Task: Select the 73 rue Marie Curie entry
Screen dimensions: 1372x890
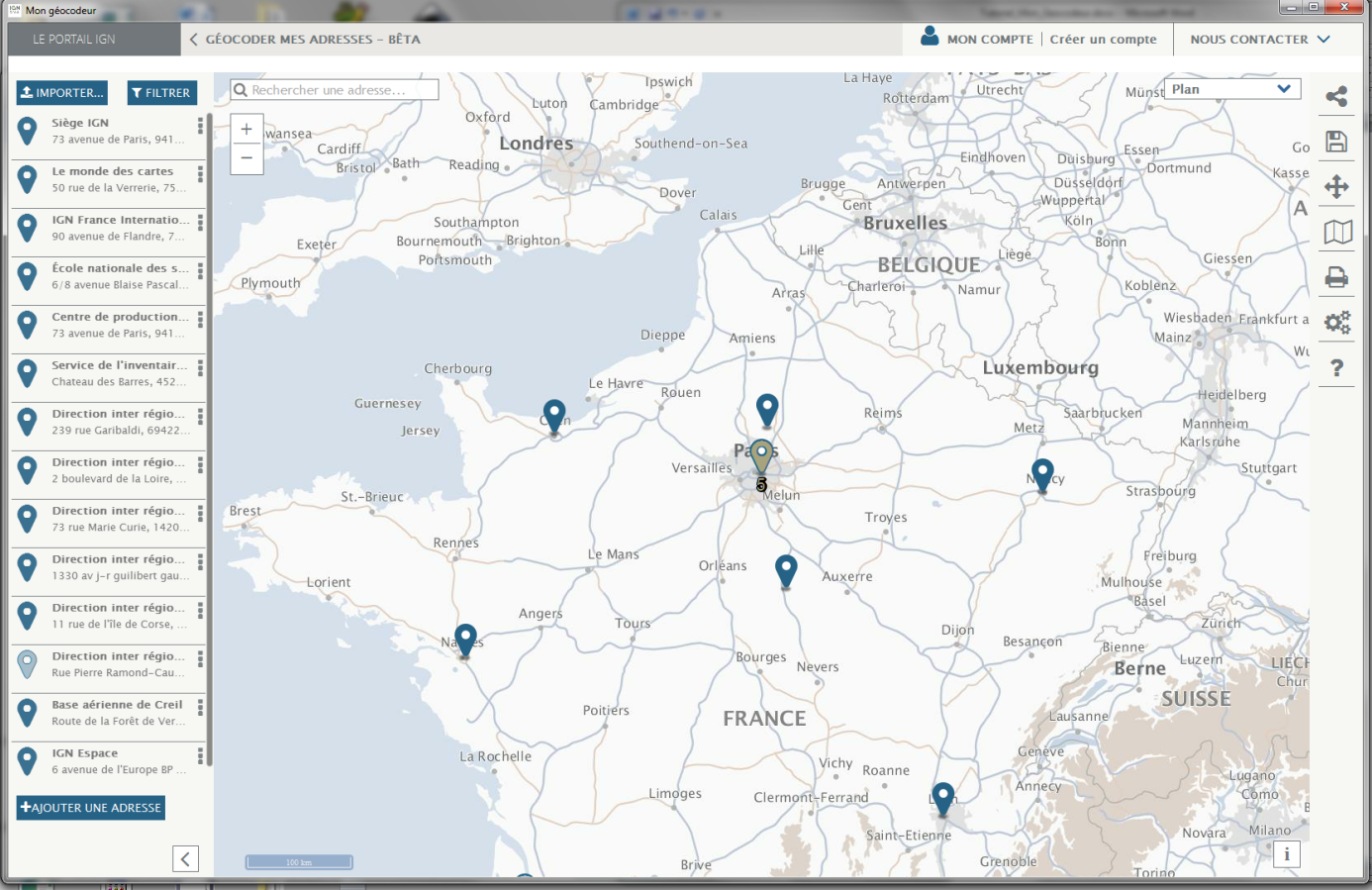Action: [108, 519]
